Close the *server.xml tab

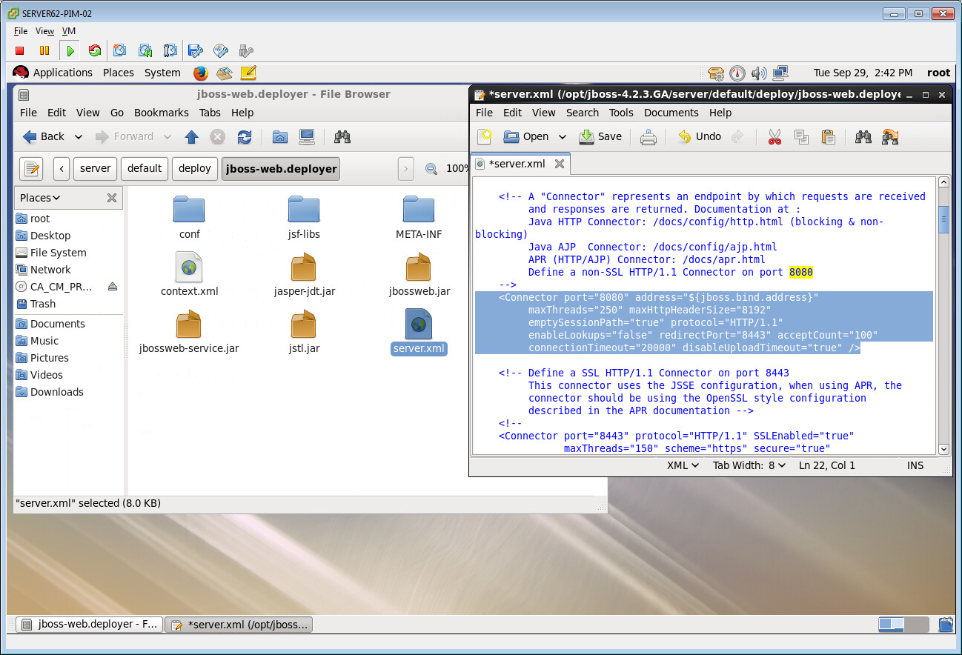point(560,164)
